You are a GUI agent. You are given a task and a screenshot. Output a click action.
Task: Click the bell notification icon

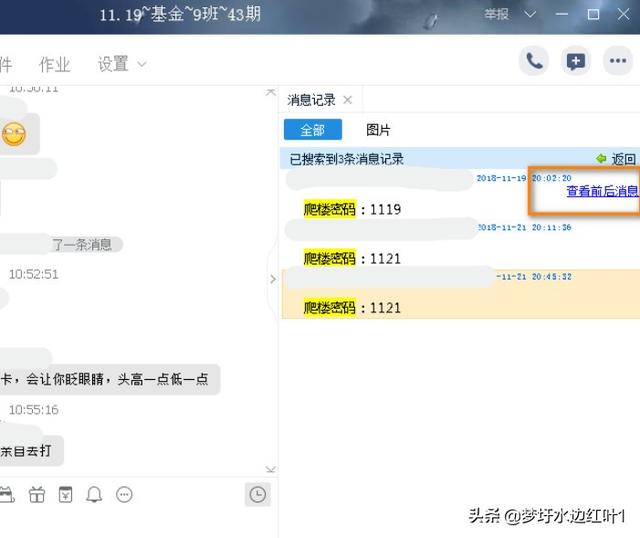coord(94,494)
